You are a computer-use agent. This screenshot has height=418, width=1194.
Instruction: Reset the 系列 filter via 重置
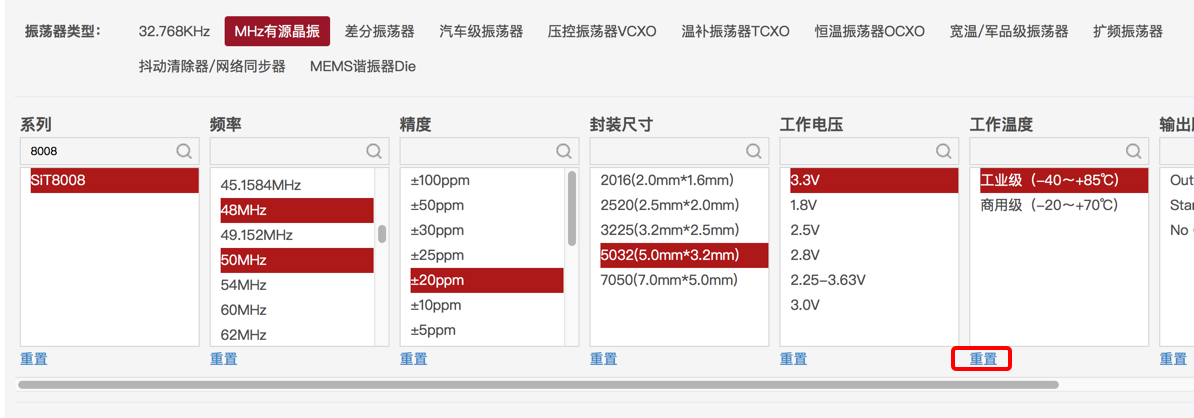coord(34,359)
